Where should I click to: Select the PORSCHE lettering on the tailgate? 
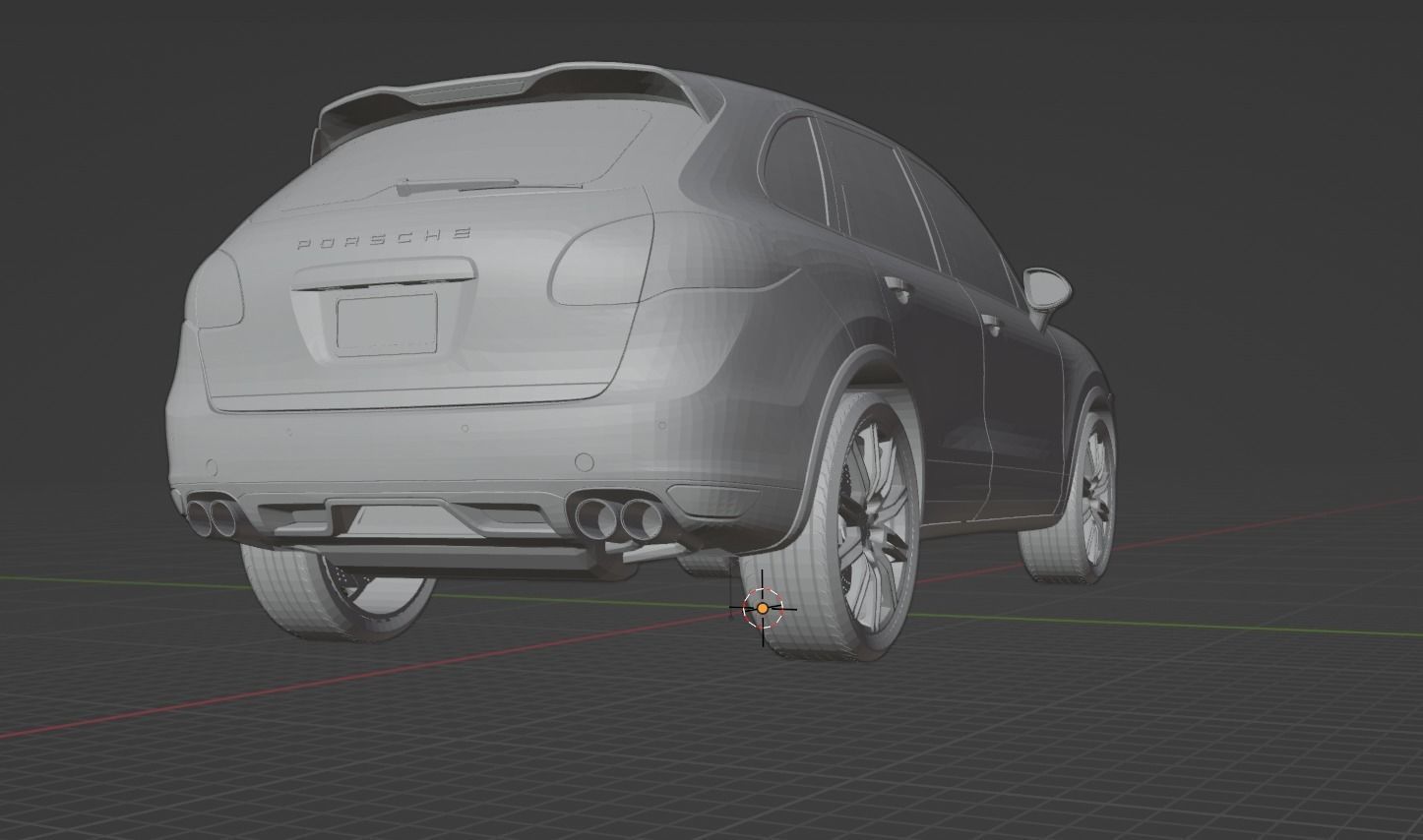pyautogui.click(x=384, y=236)
